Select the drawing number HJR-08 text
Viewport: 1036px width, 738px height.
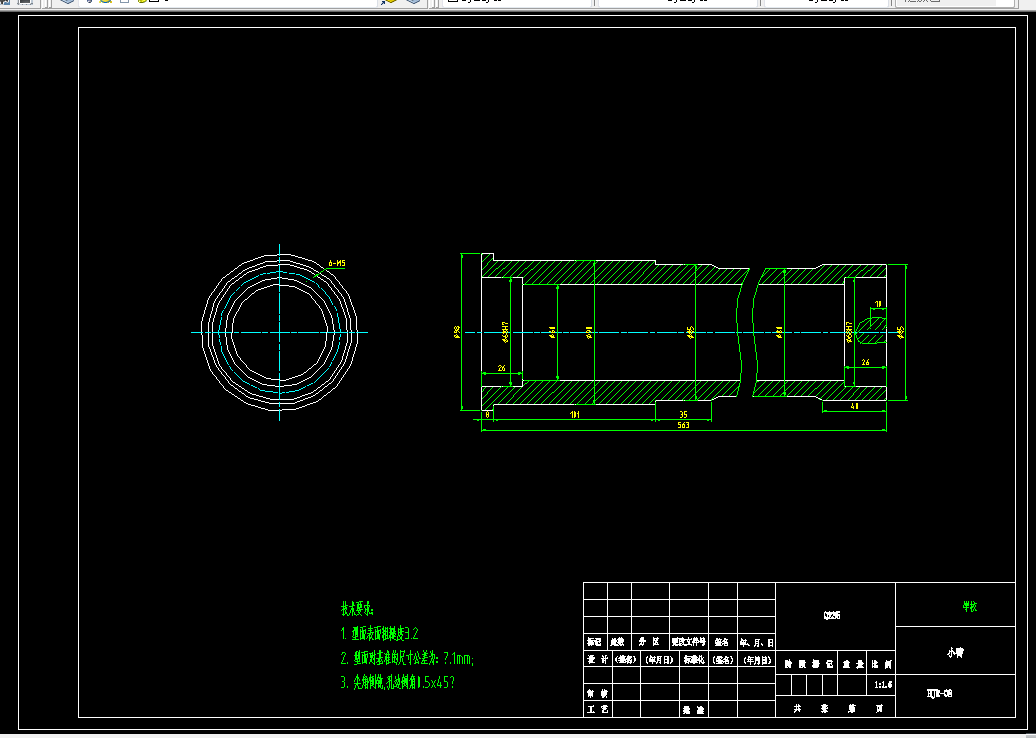click(x=939, y=694)
